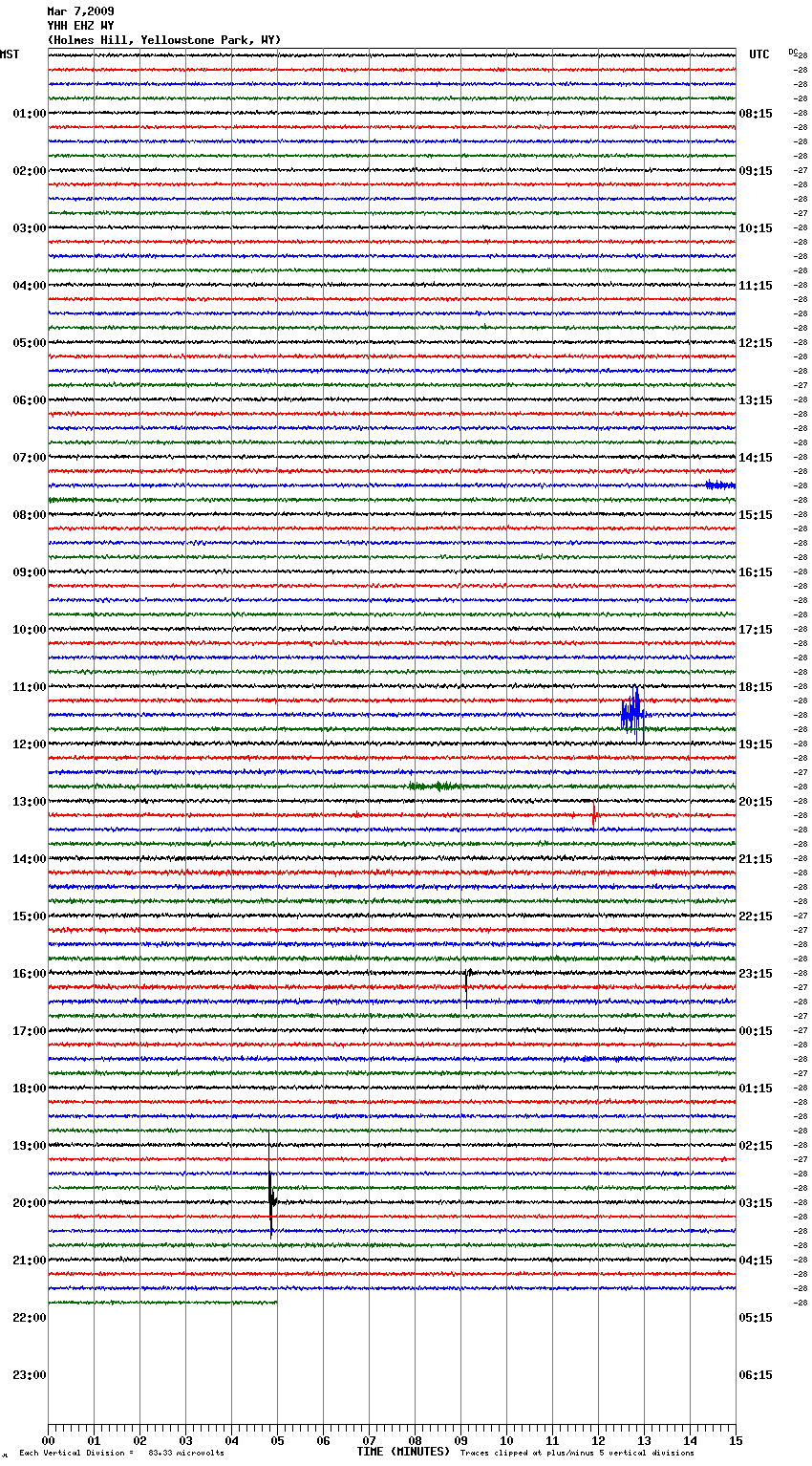This screenshot has height=1466, width=812.
Task: Click the minute 05 x-axis tick label
Action: (277, 1441)
